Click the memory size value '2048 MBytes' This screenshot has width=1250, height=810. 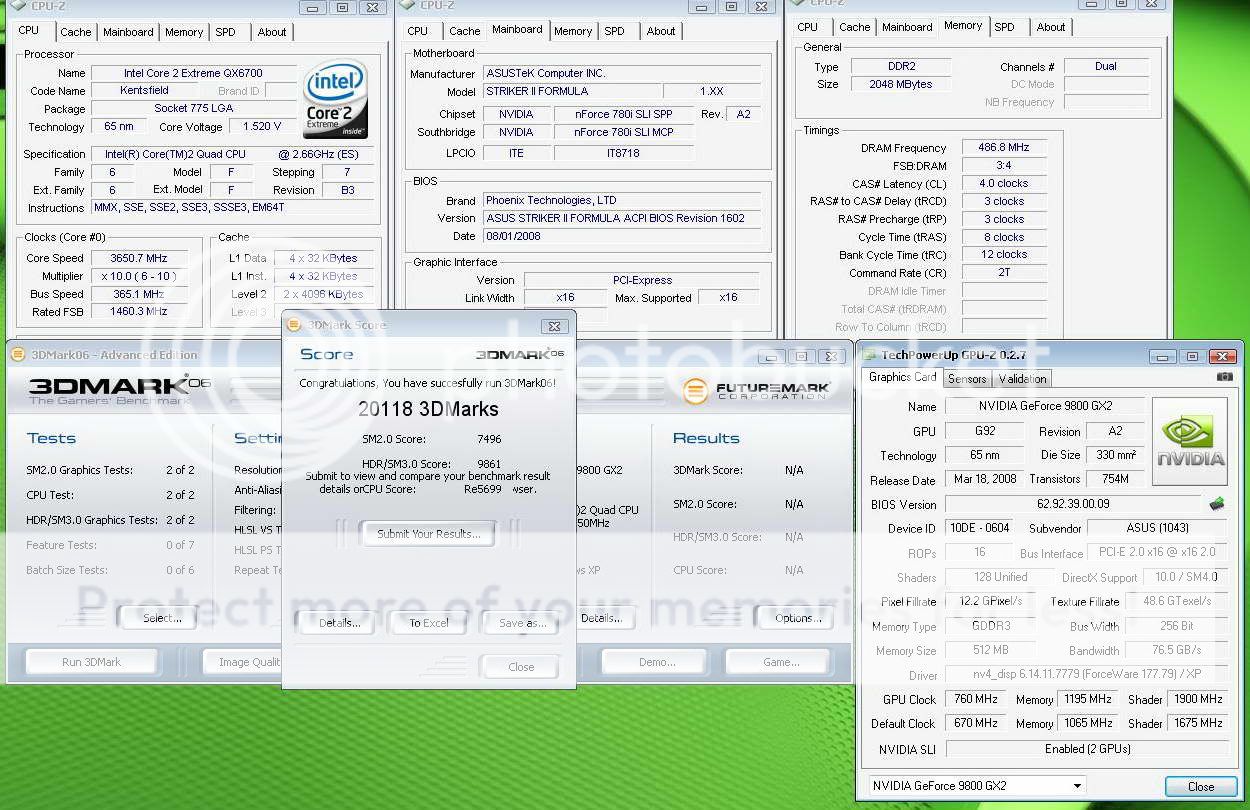[x=901, y=85]
